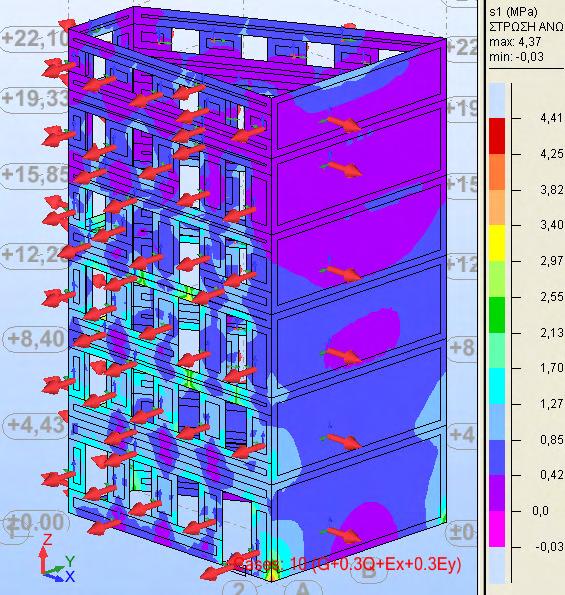Viewport: 565px width, 595px height.
Task: Select the yellow 3,40 legend color band
Action: 497,243
